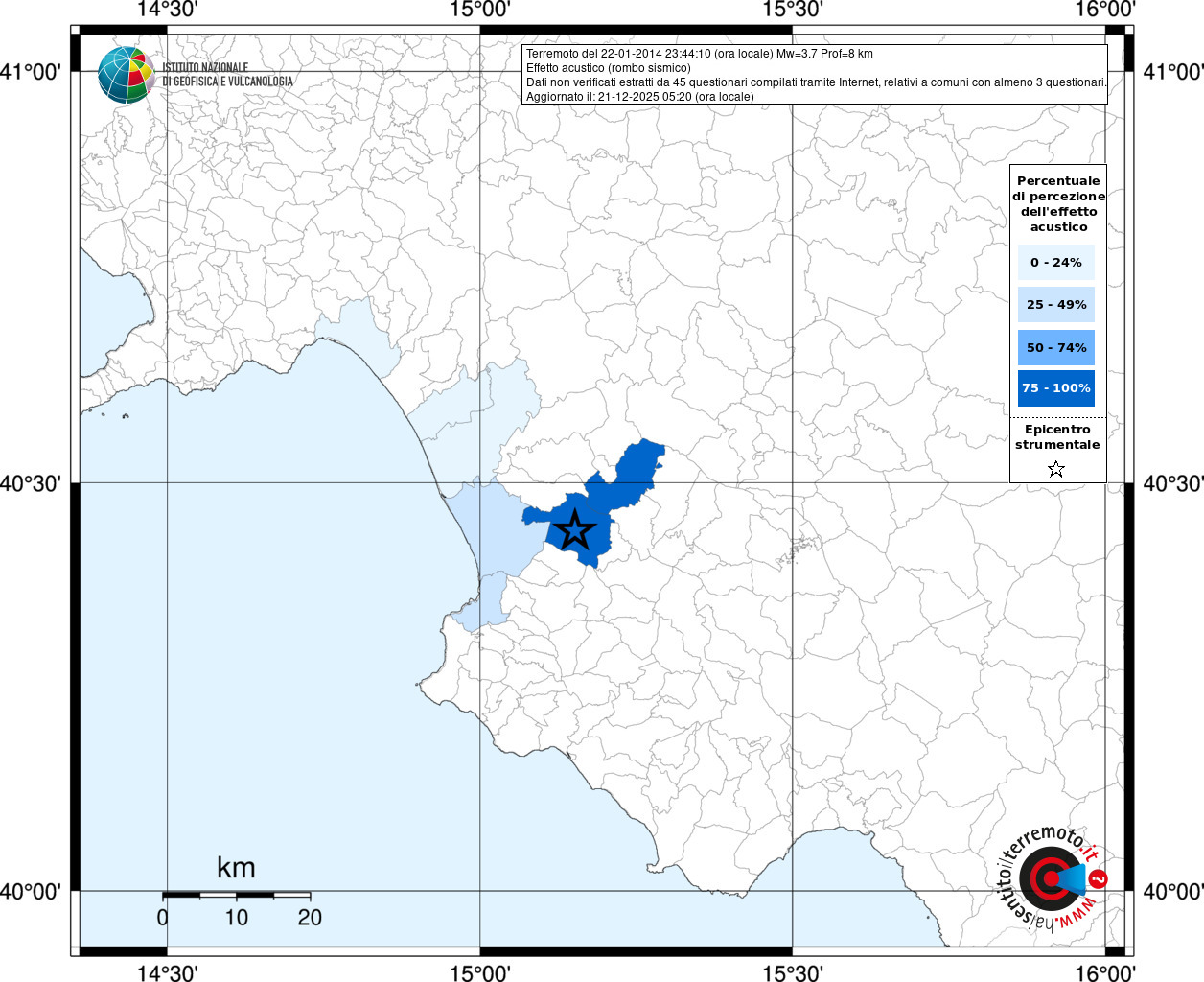Click 'Effetto acustico (rombo sismico)' line

point(608,68)
